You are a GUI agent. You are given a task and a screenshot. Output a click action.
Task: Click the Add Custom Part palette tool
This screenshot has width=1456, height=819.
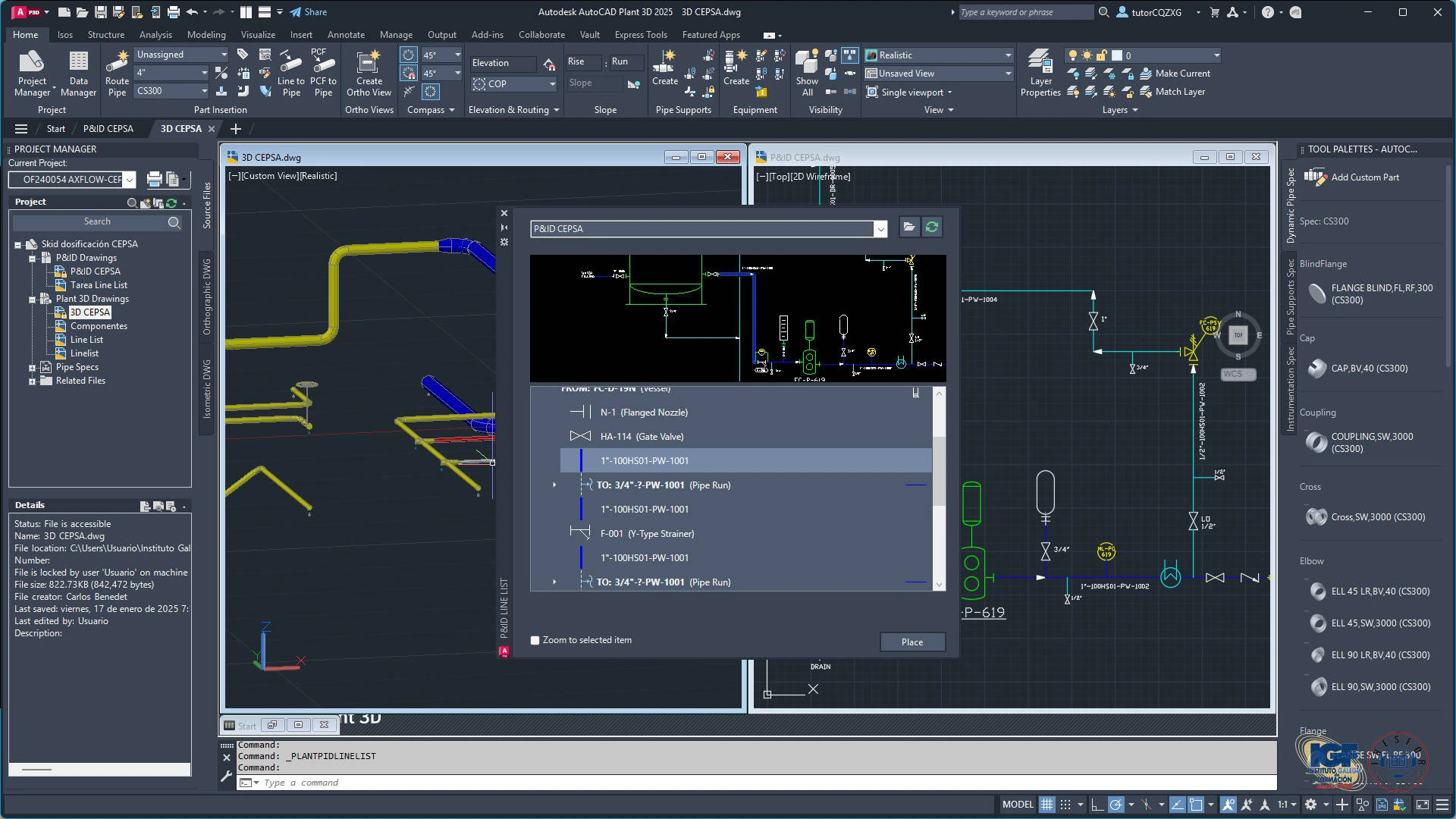point(1352,177)
